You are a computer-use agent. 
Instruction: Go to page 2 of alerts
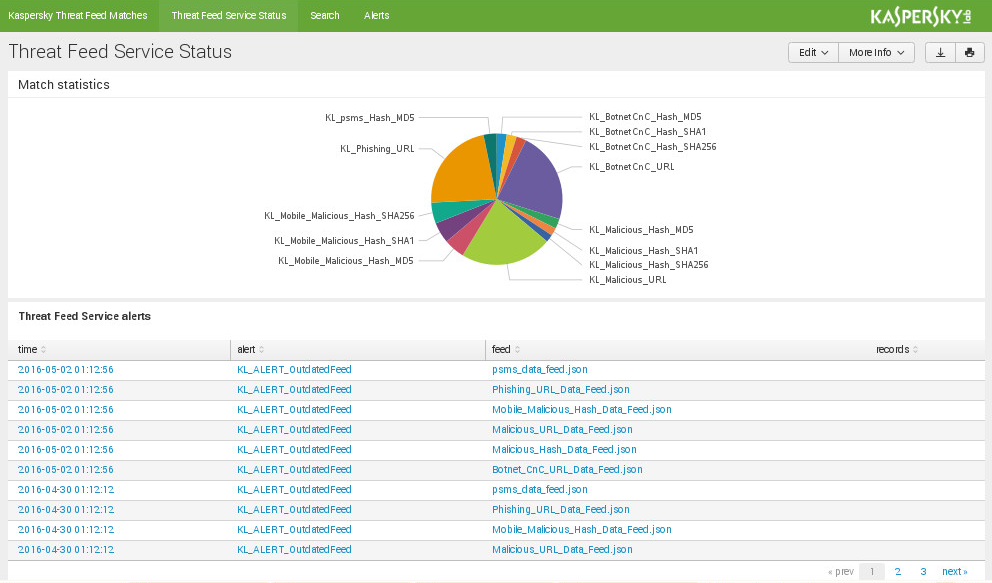[898, 572]
